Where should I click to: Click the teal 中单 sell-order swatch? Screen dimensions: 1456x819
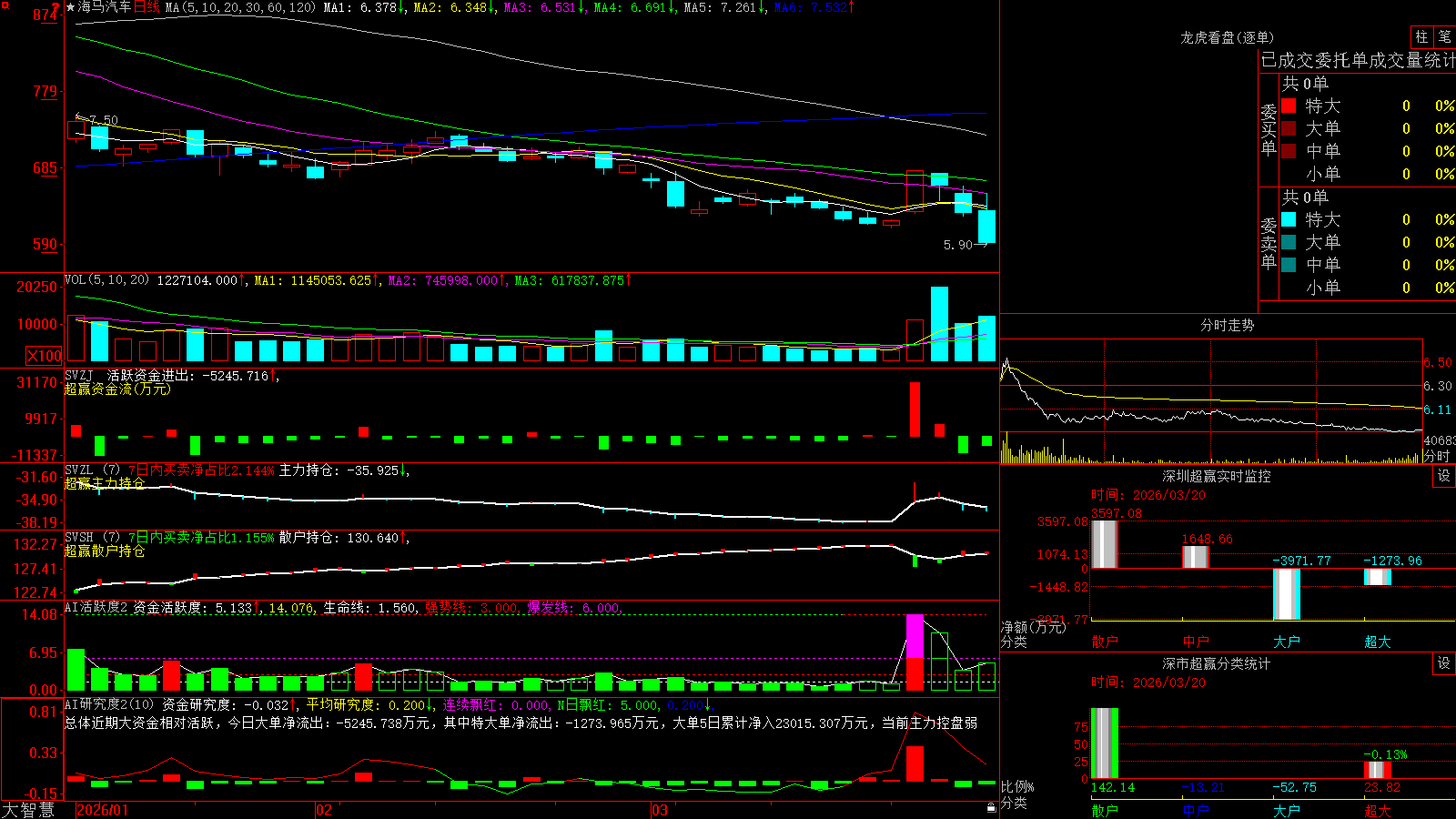[1289, 264]
